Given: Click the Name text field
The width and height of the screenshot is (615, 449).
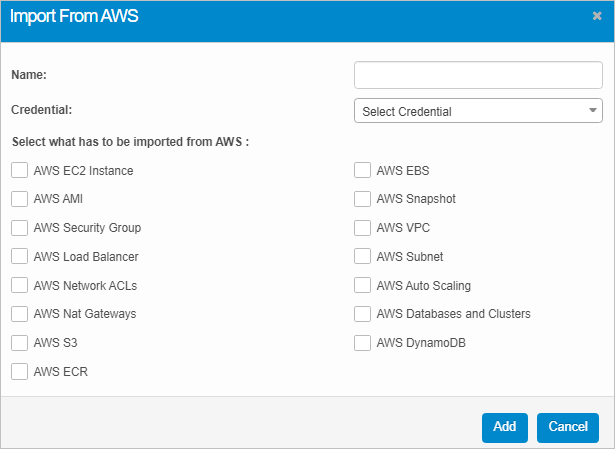Looking at the screenshot, I should 478,75.
